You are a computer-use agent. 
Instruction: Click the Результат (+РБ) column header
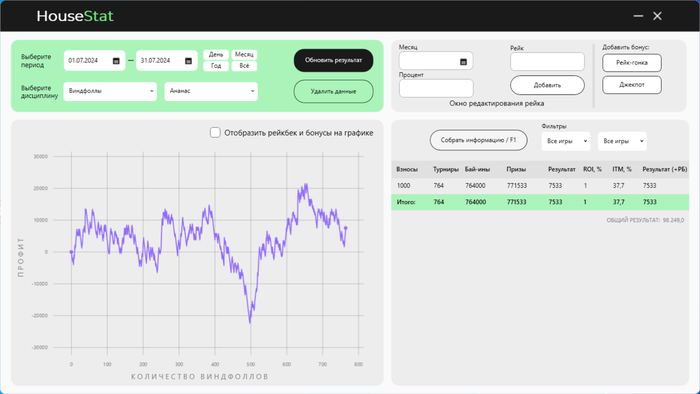(664, 170)
